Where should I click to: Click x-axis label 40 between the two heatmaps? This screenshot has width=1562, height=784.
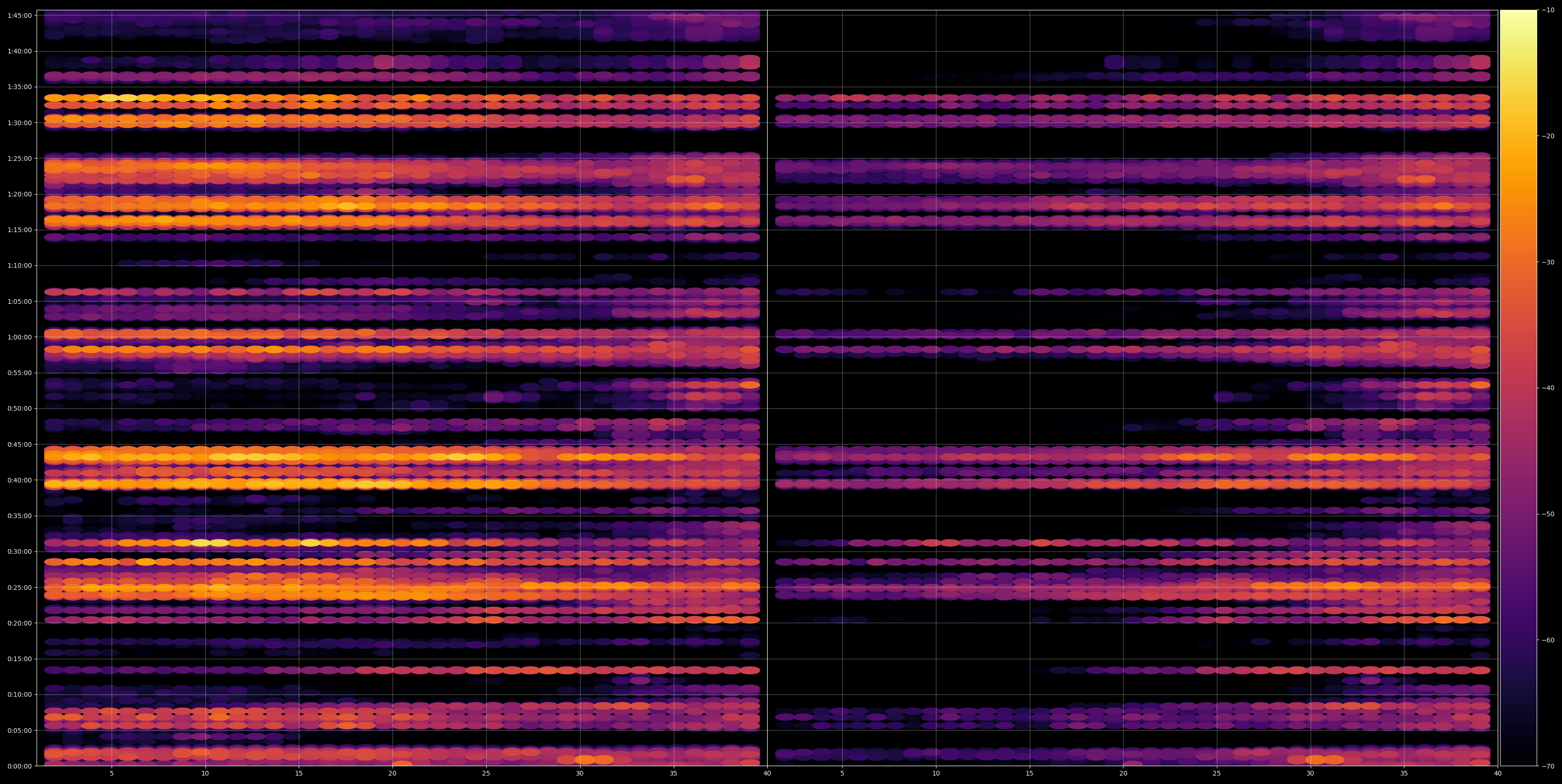coord(767,773)
